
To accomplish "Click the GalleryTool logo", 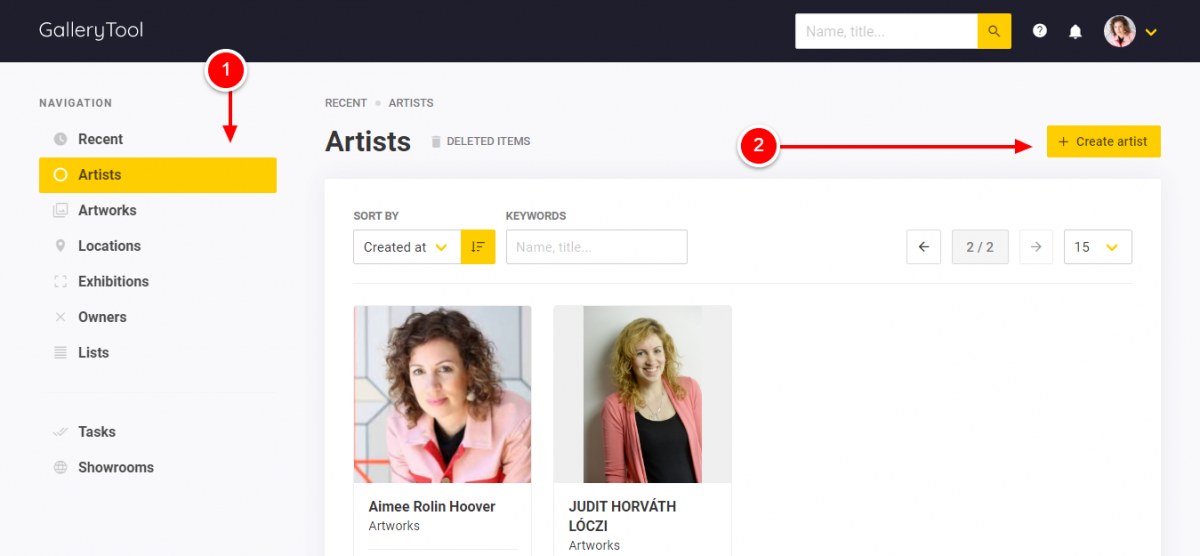I will tap(91, 31).
